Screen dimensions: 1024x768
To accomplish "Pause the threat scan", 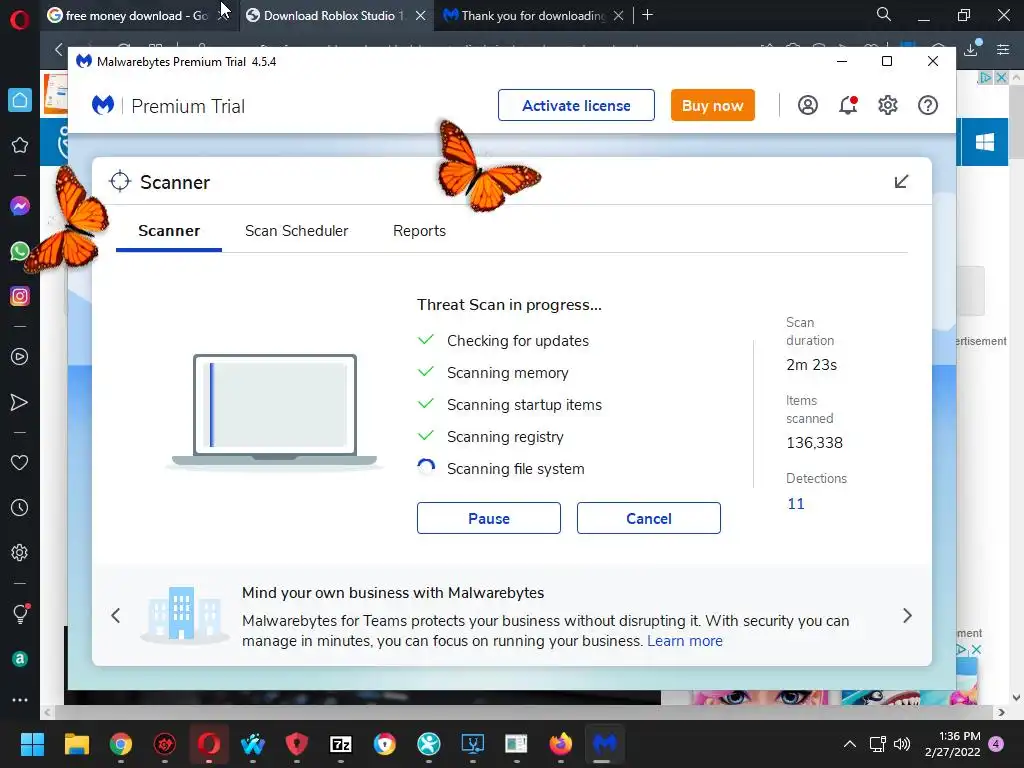I will [488, 518].
